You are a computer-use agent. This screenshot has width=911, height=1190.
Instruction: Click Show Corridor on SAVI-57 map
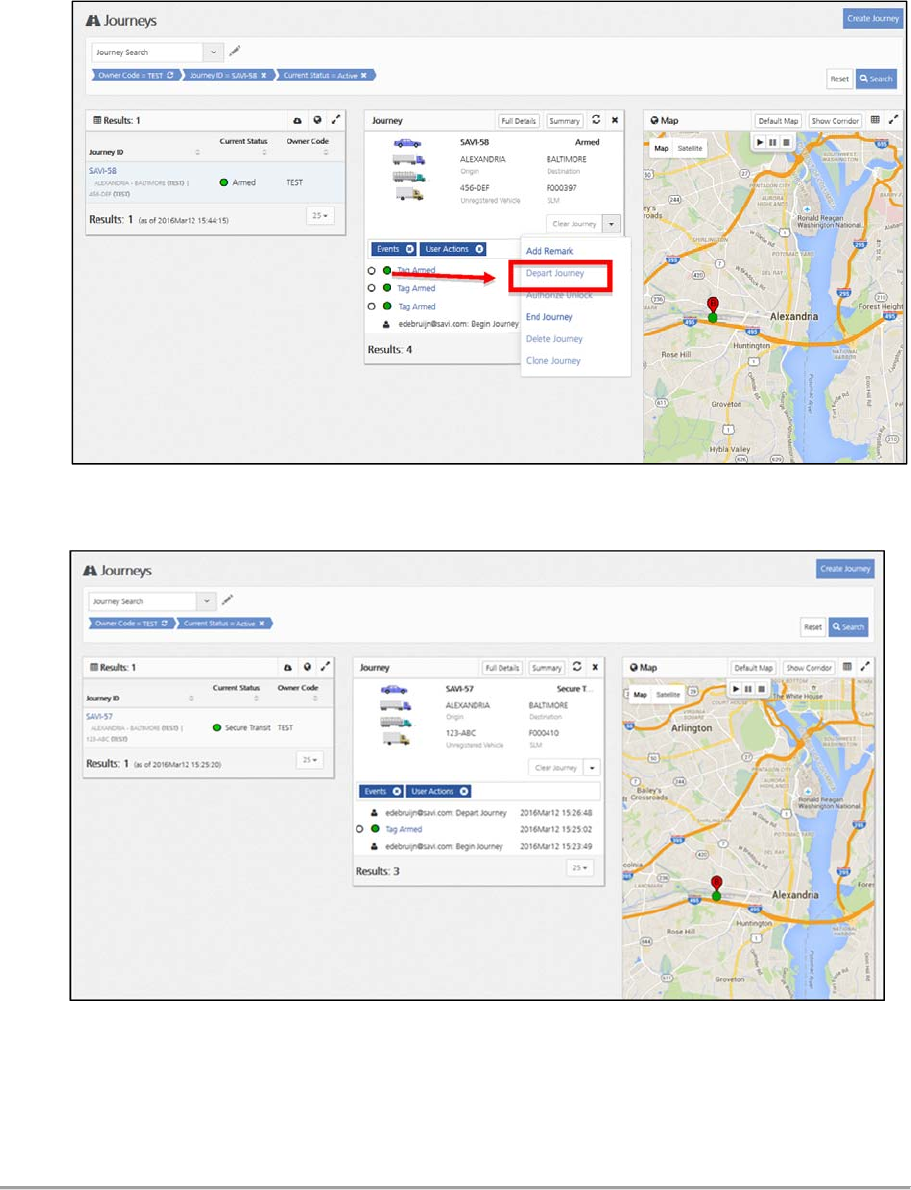coord(809,668)
